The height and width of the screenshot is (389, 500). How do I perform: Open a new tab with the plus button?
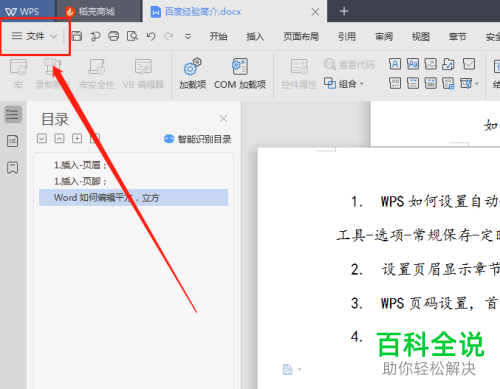tap(344, 11)
